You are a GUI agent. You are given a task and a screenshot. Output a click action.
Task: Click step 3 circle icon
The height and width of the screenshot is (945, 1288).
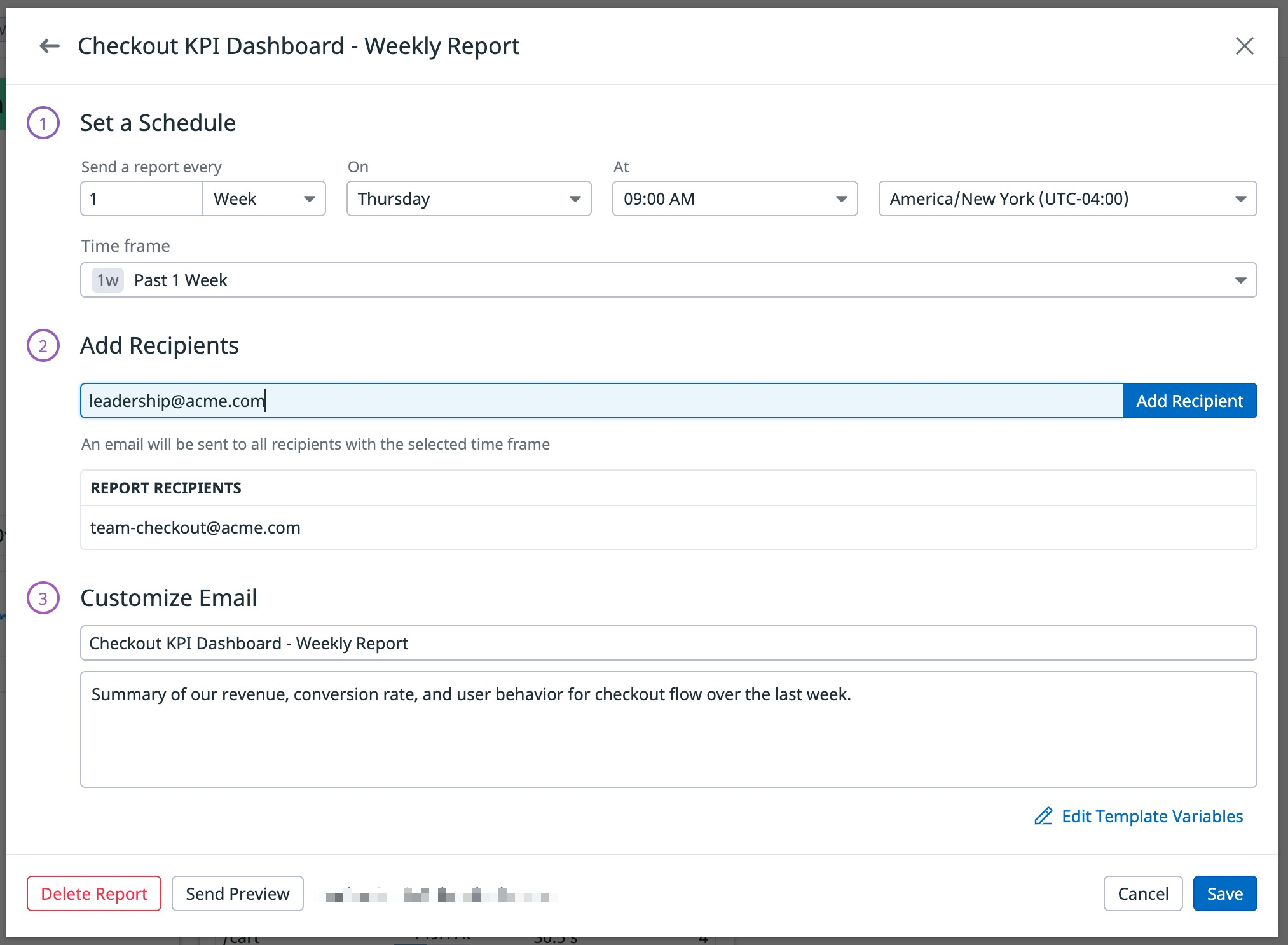pos(43,598)
